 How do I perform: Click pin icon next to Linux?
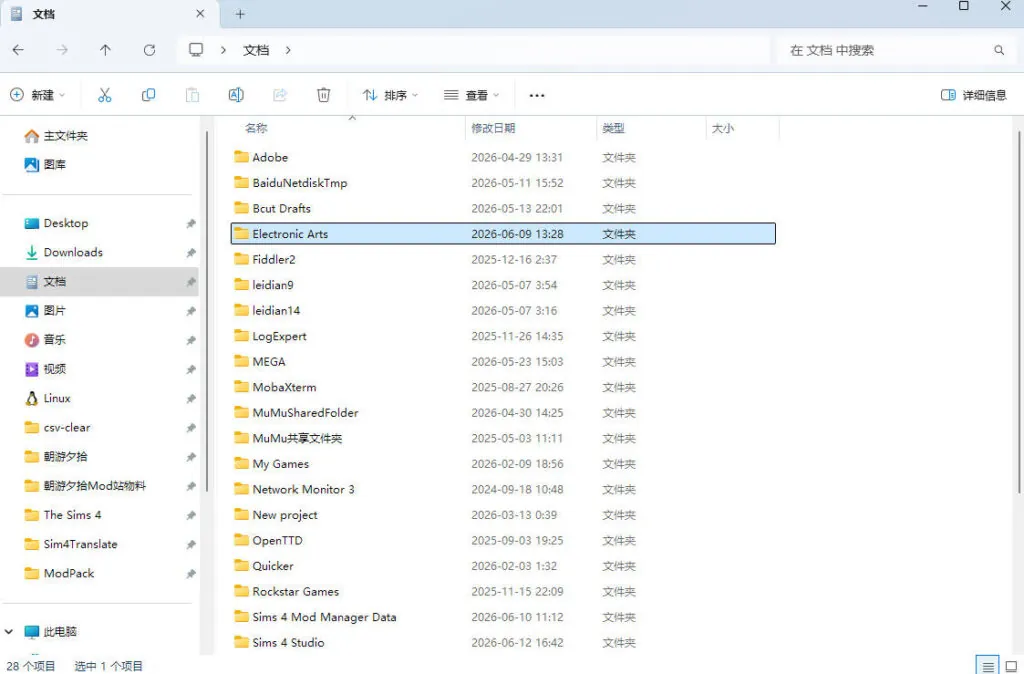pos(191,398)
